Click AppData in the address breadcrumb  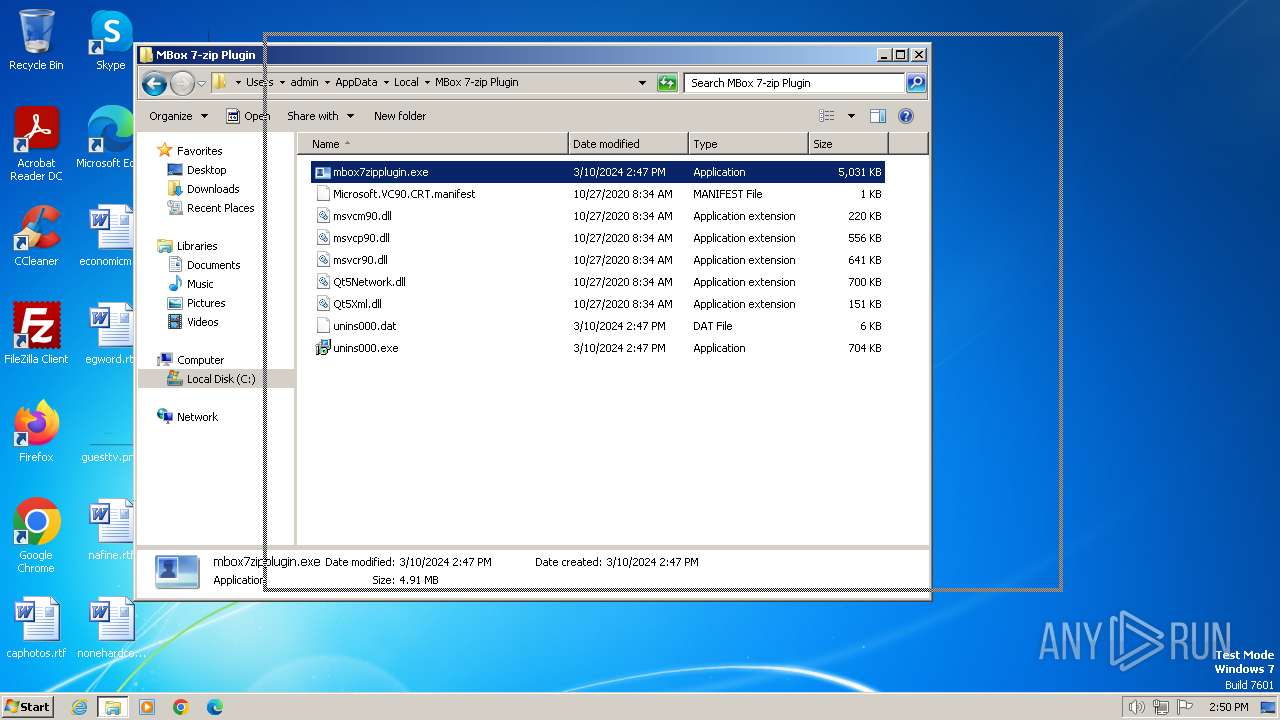(x=356, y=83)
